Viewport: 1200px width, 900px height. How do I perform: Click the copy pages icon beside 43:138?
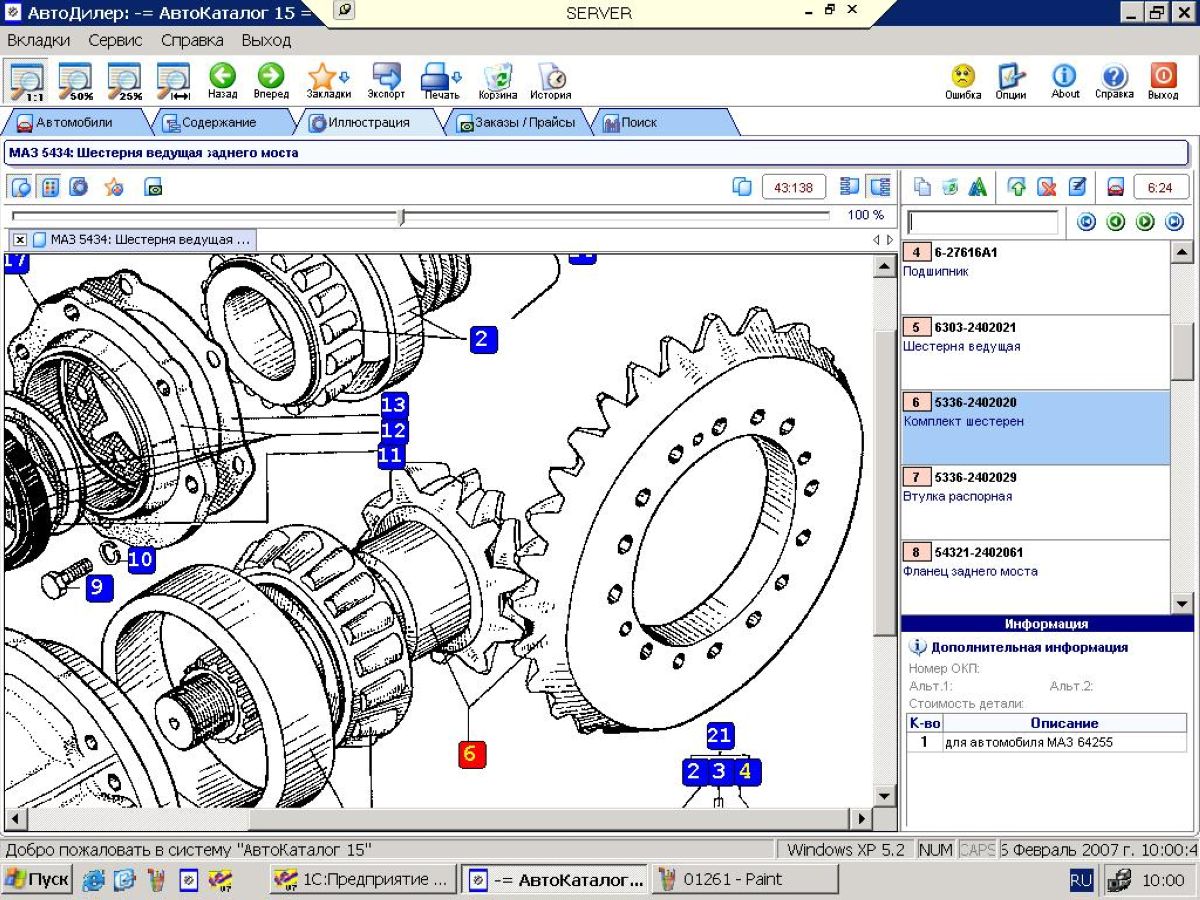[x=742, y=187]
